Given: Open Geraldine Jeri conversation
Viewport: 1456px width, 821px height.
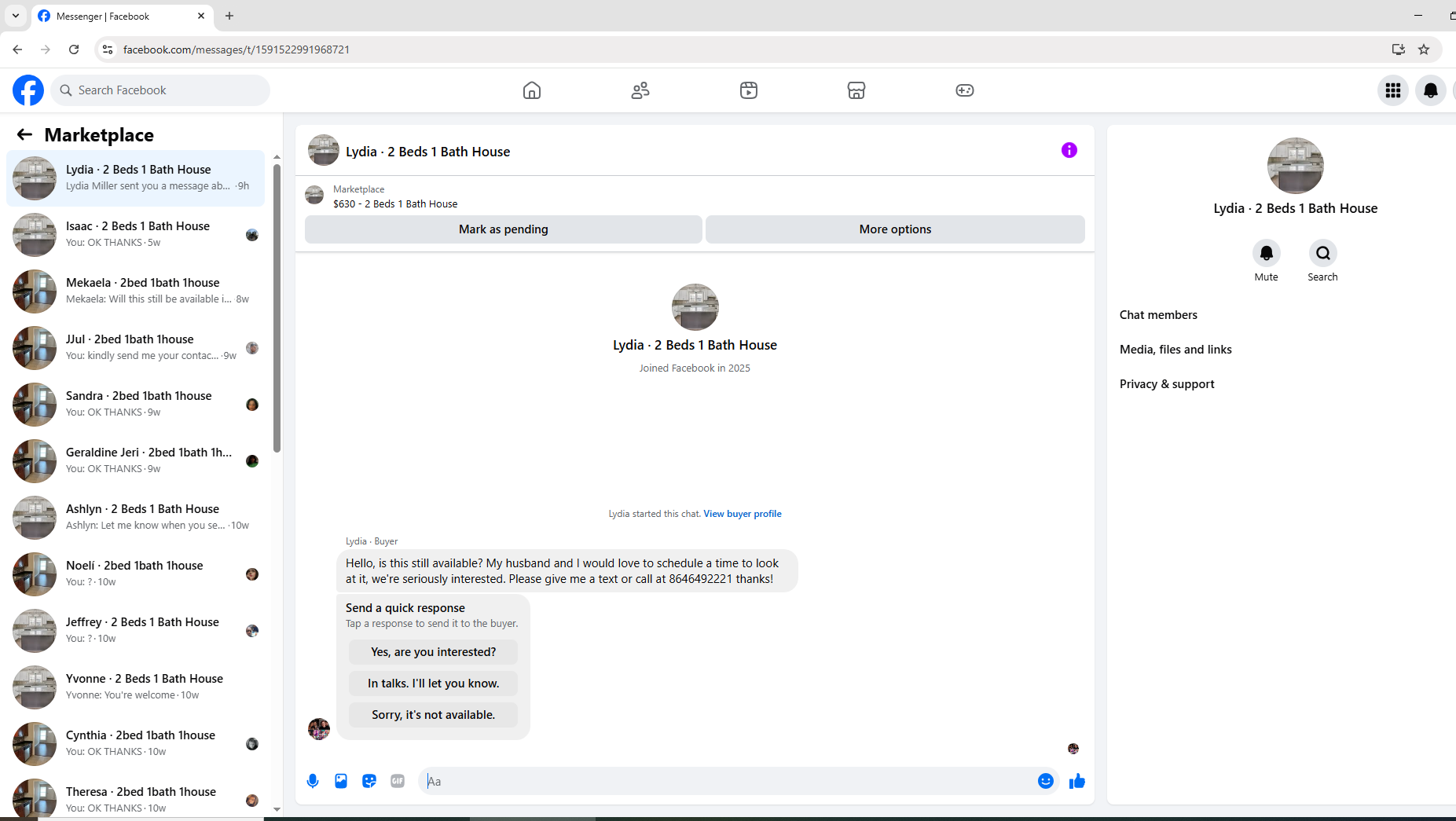Looking at the screenshot, I should [135, 461].
